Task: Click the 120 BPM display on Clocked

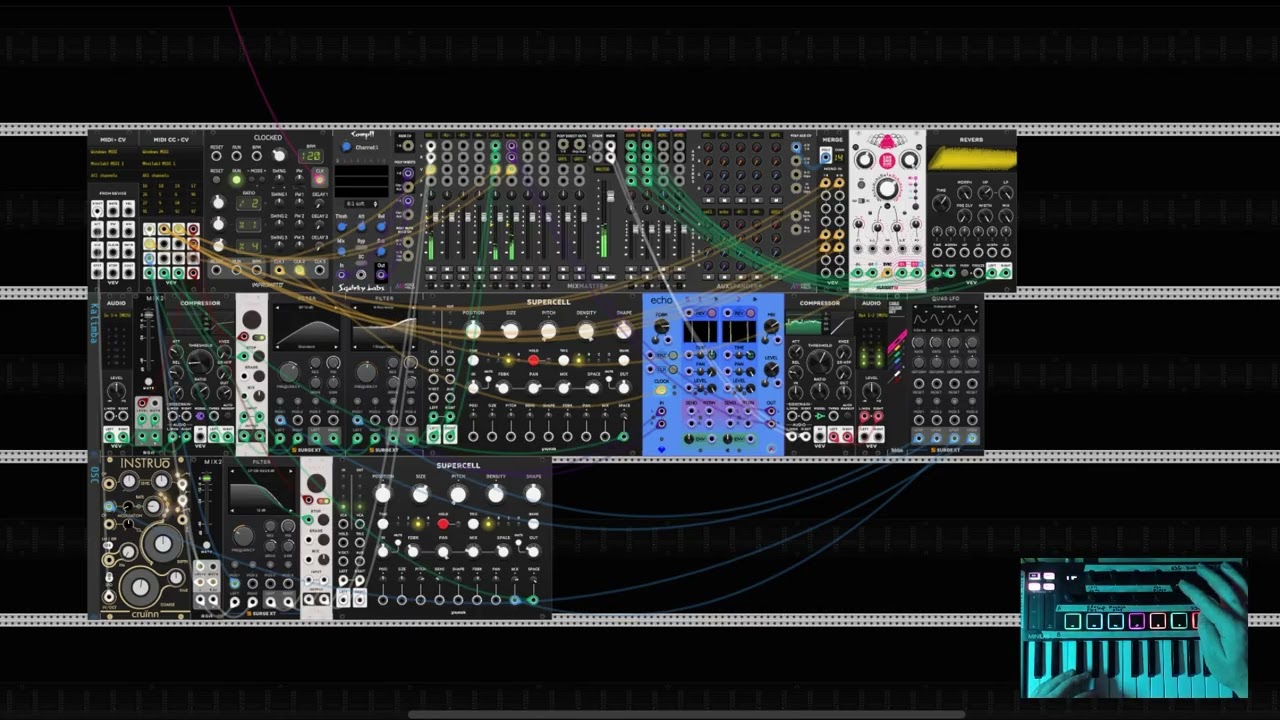Action: (310, 156)
